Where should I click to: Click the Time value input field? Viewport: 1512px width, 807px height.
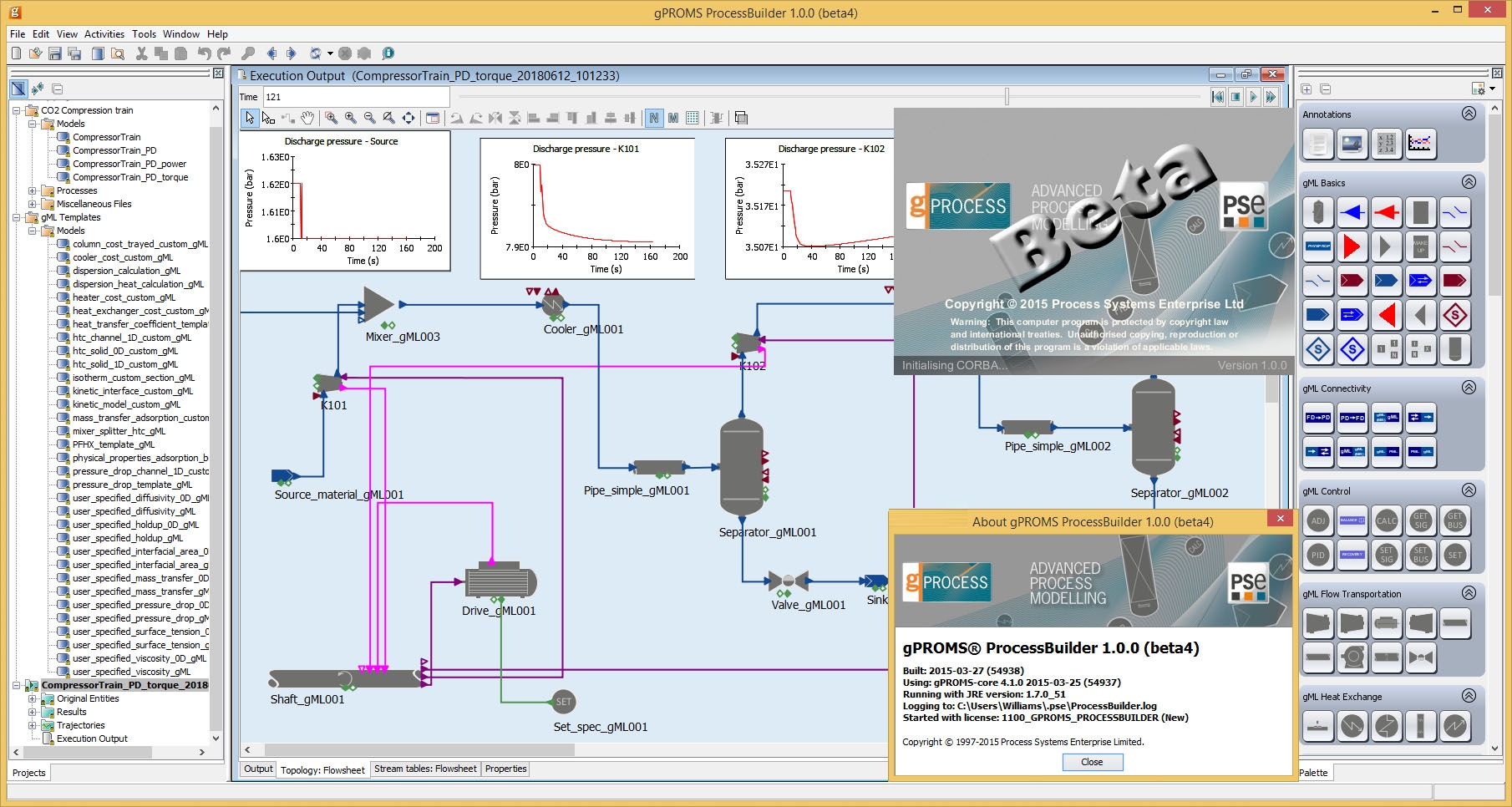(357, 97)
